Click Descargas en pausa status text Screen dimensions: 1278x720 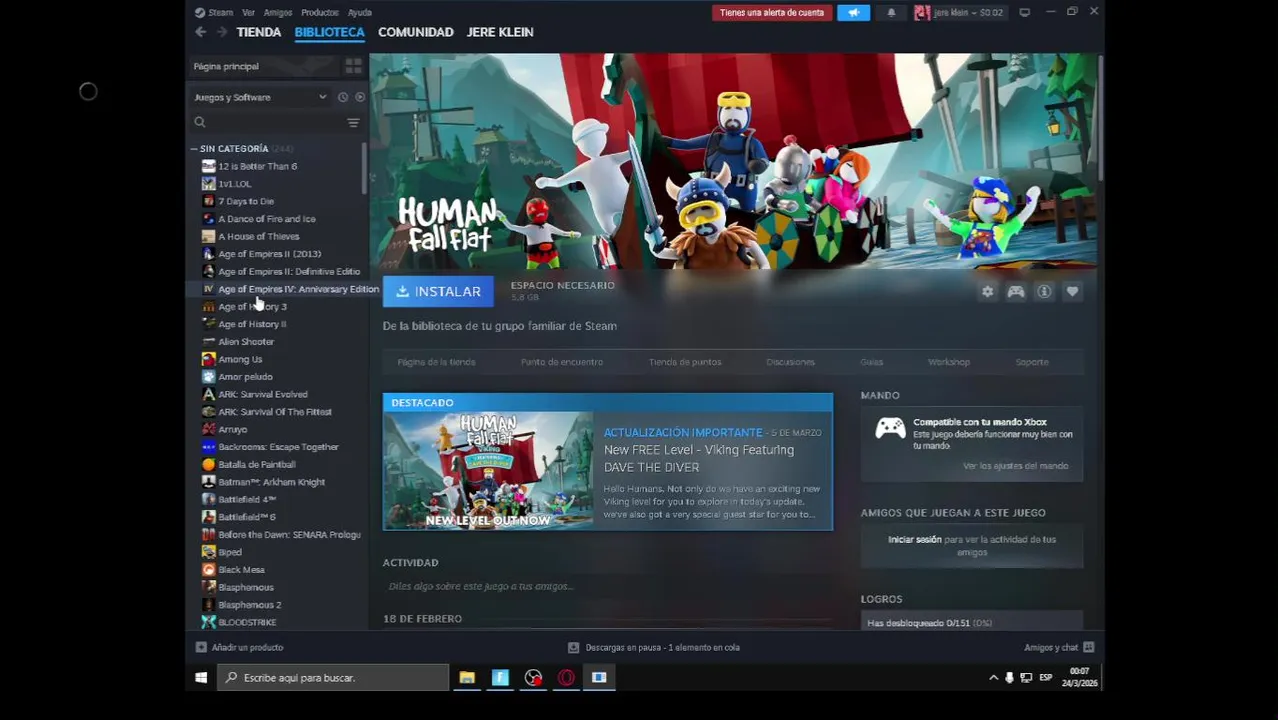(x=662, y=647)
